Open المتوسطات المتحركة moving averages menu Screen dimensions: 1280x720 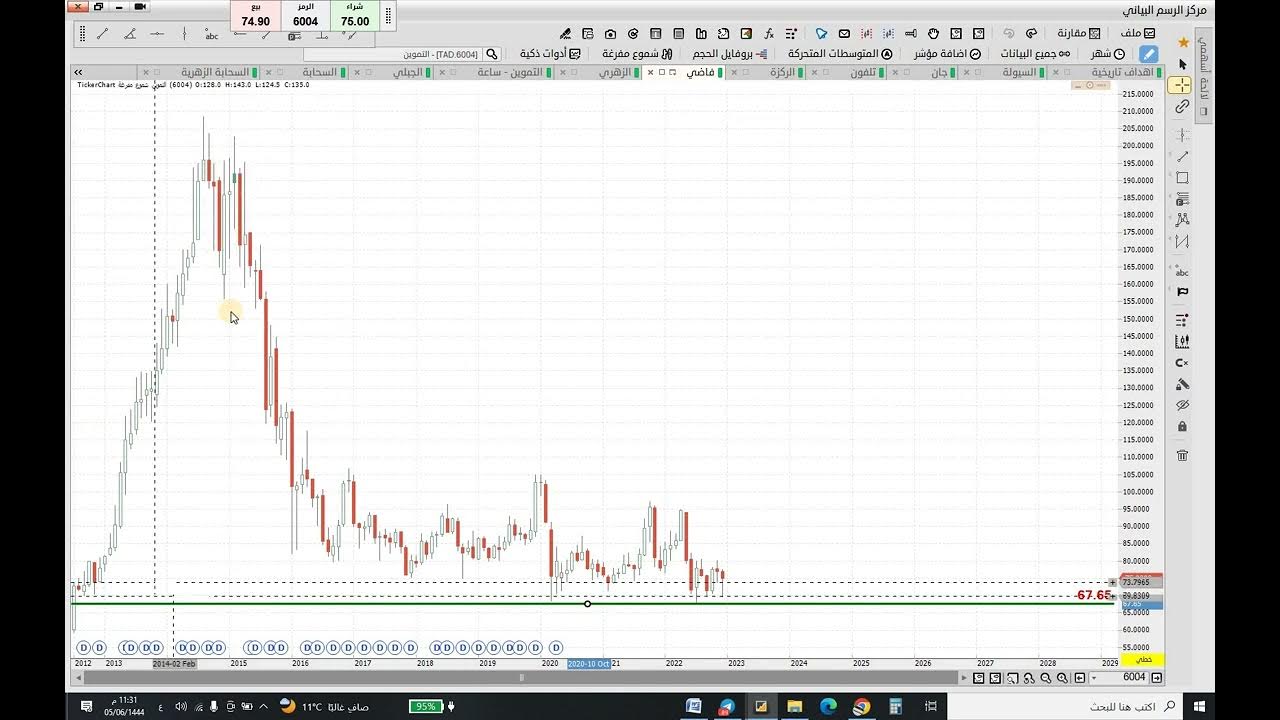pos(840,54)
